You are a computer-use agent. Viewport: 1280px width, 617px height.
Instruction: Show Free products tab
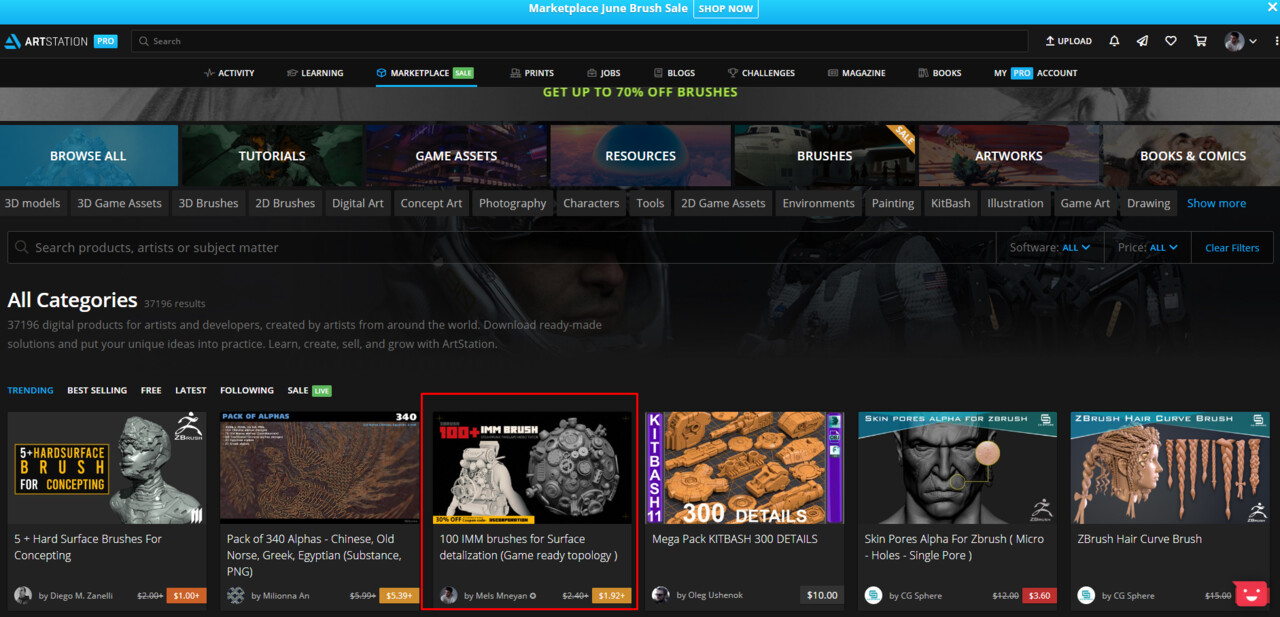pyautogui.click(x=151, y=390)
